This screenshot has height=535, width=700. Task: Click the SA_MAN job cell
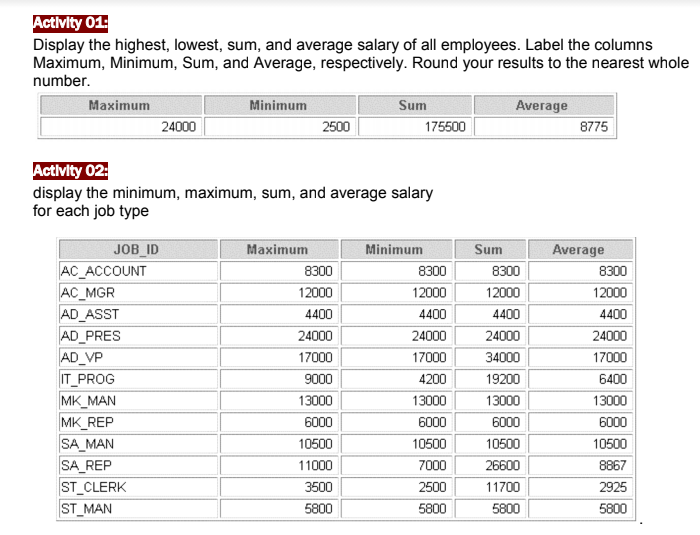[138, 444]
